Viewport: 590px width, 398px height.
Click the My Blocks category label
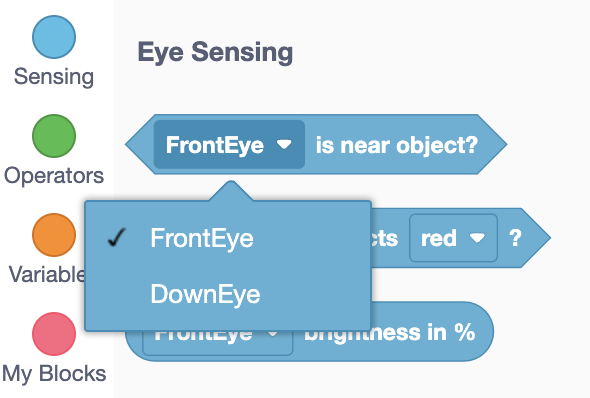(x=54, y=374)
